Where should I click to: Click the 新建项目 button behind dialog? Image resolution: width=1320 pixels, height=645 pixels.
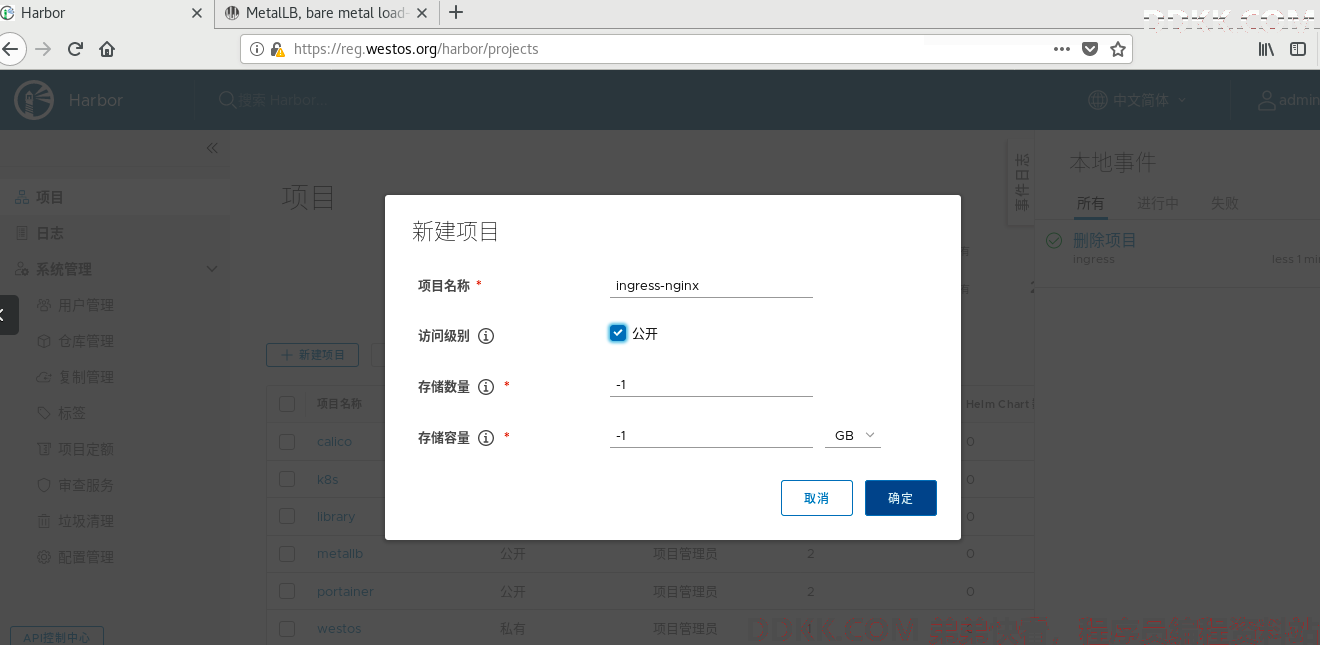[312, 355]
